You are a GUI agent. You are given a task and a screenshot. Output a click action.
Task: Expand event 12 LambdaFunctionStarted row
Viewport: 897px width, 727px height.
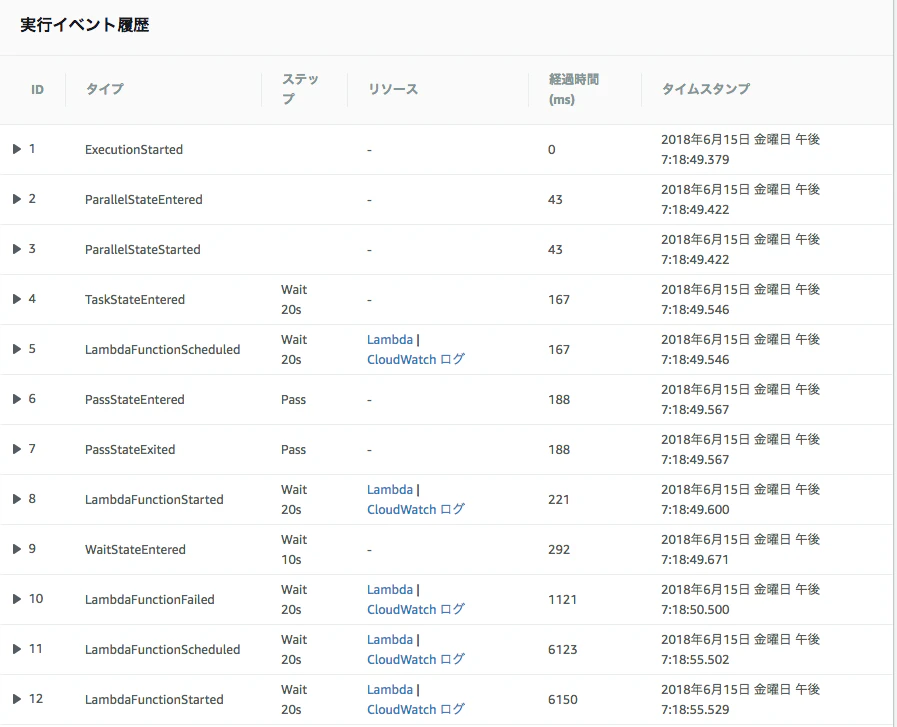(17, 699)
